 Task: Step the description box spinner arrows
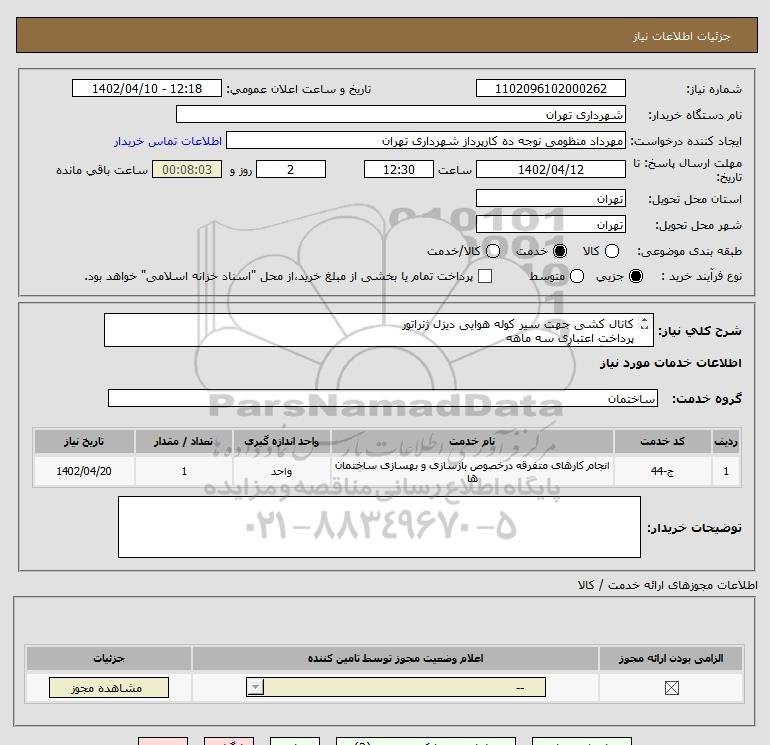[645, 324]
